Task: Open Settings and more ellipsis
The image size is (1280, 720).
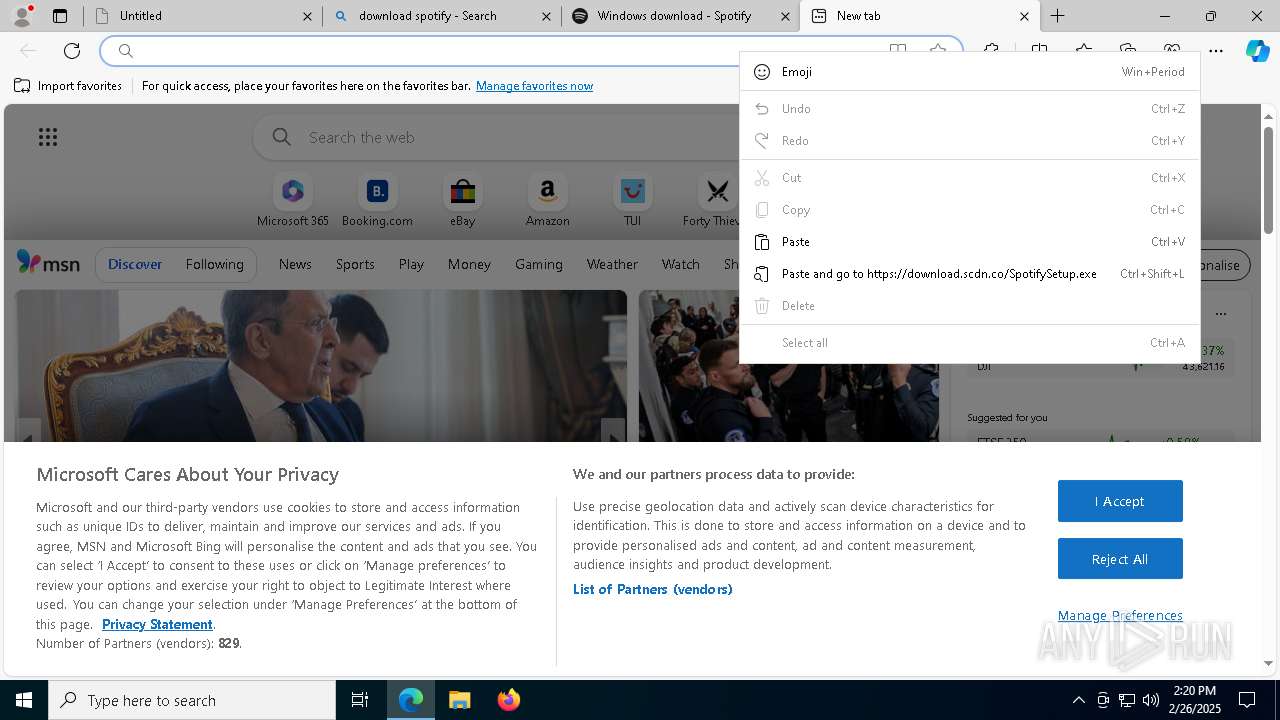Action: click(x=1216, y=51)
